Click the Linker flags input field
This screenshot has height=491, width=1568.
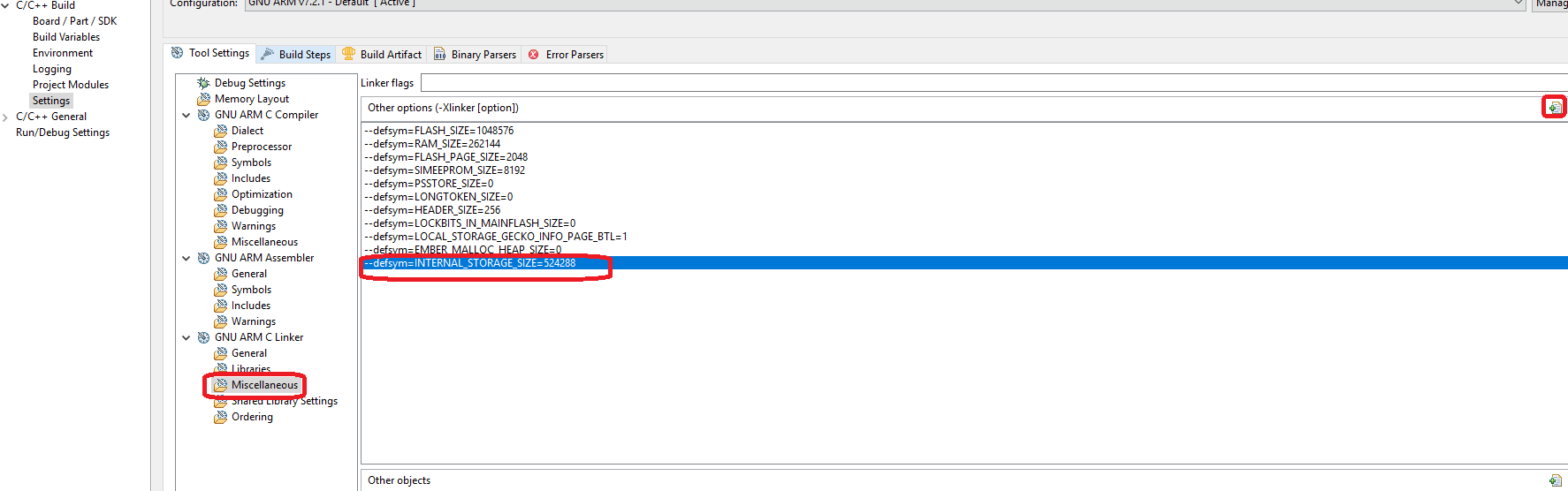coord(993,83)
